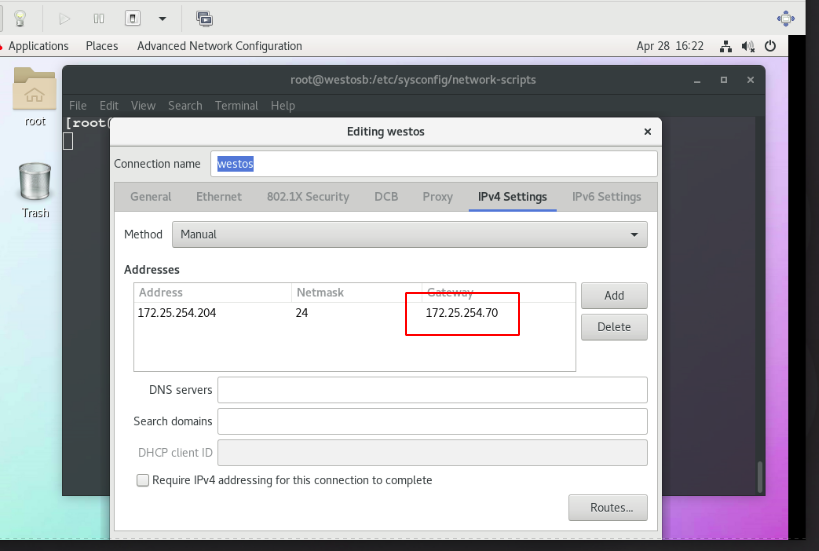The height and width of the screenshot is (551, 819).
Task: Open the Applications menu
Action: [38, 46]
